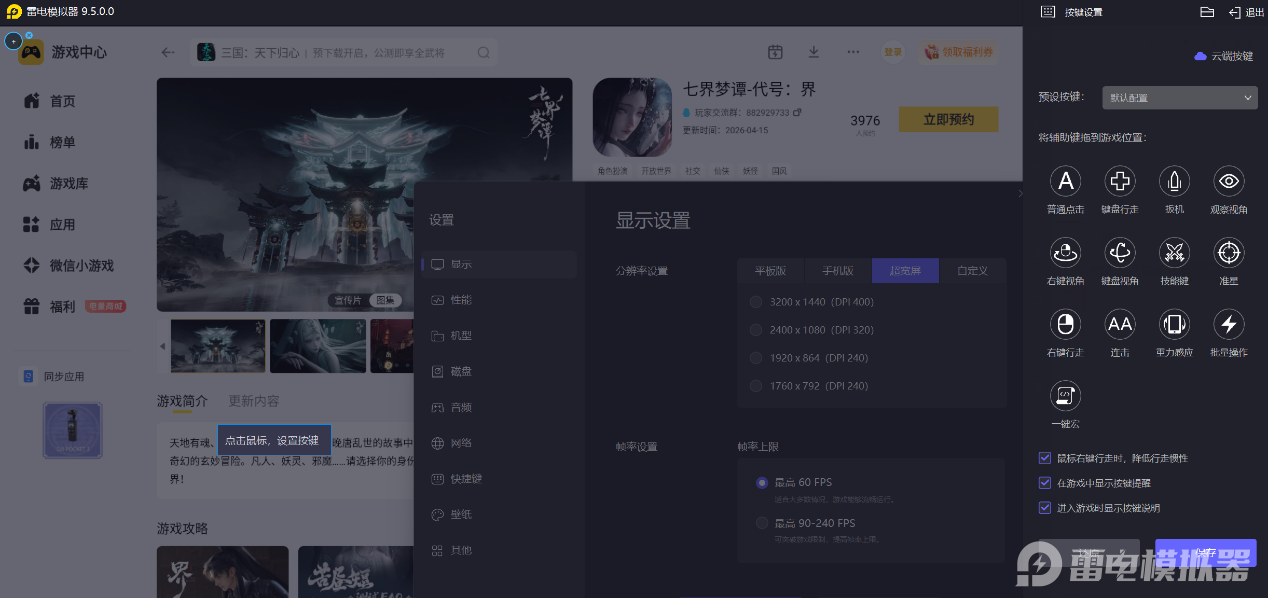Open 机型 settings category
The height and width of the screenshot is (598, 1268).
click(499, 336)
